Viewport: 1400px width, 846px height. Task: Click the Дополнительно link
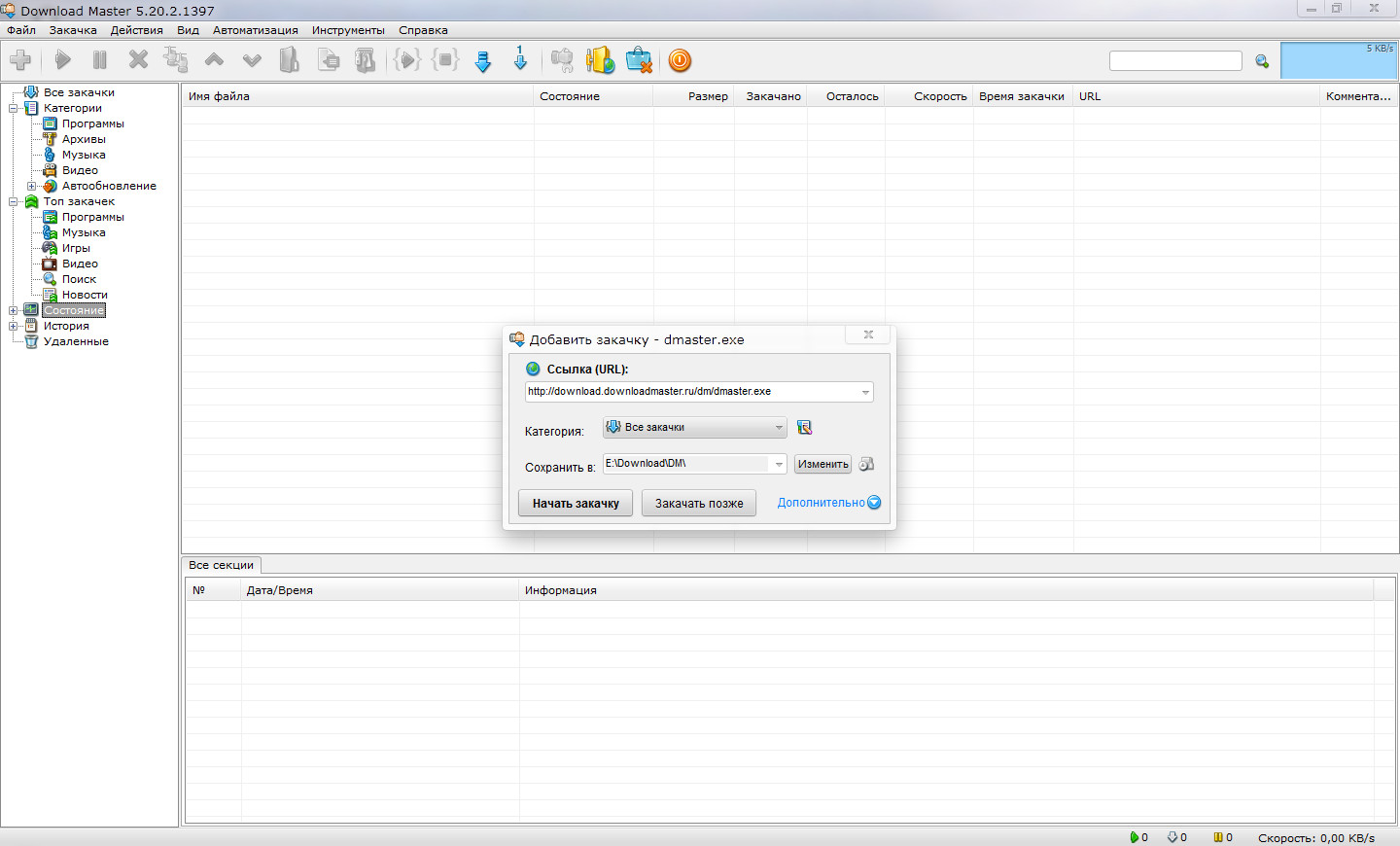[x=821, y=503]
